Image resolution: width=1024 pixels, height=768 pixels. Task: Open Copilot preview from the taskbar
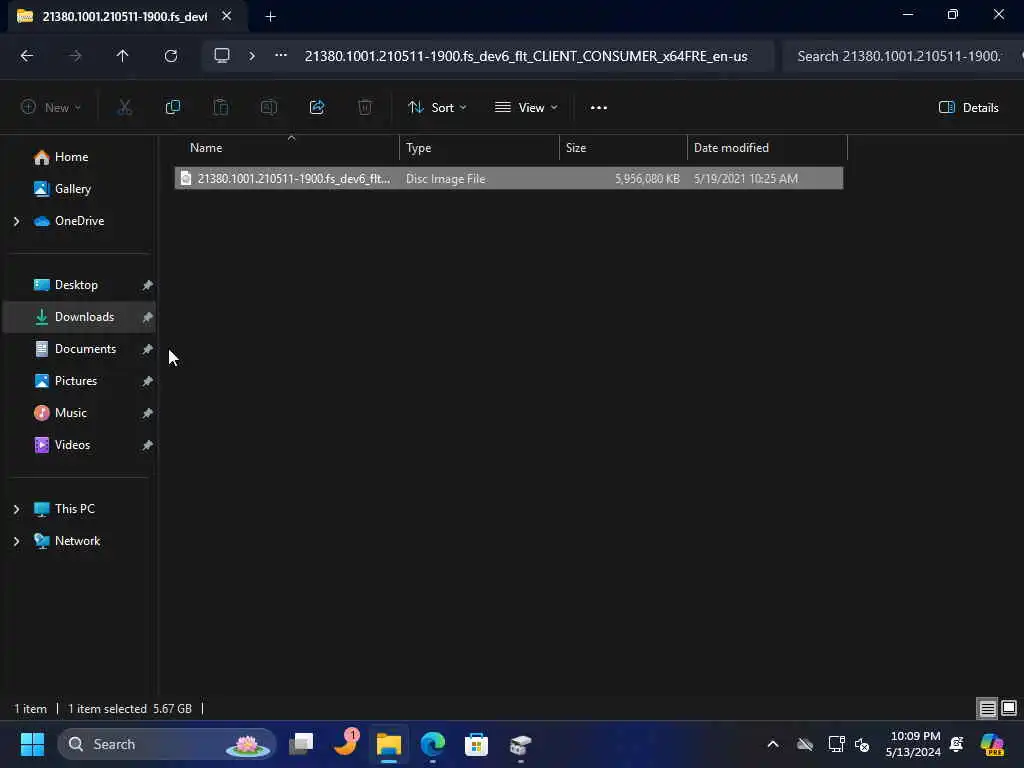pos(992,744)
